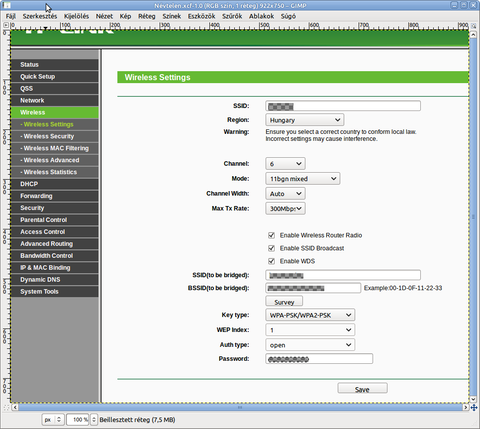The image size is (480, 429).
Task: Open the ruler corner image menu icon
Action: coord(6,25)
